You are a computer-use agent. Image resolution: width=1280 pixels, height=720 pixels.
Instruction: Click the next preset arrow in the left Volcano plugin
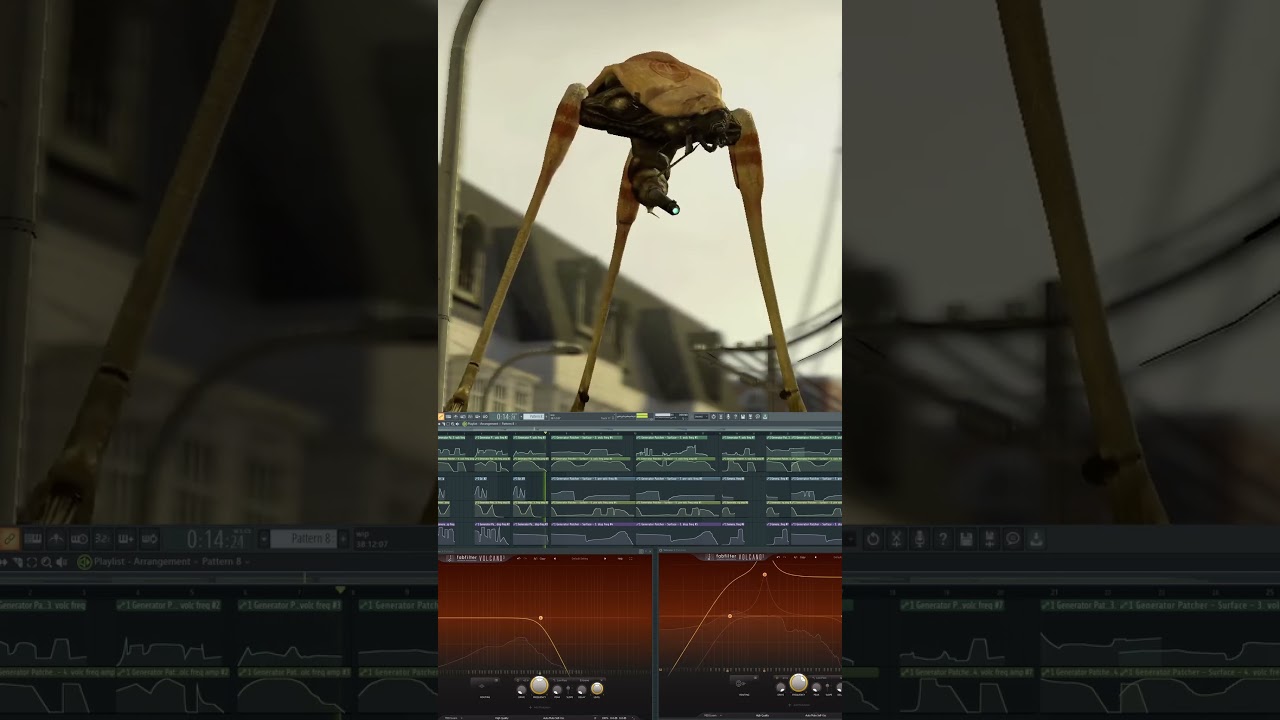[x=605, y=558]
